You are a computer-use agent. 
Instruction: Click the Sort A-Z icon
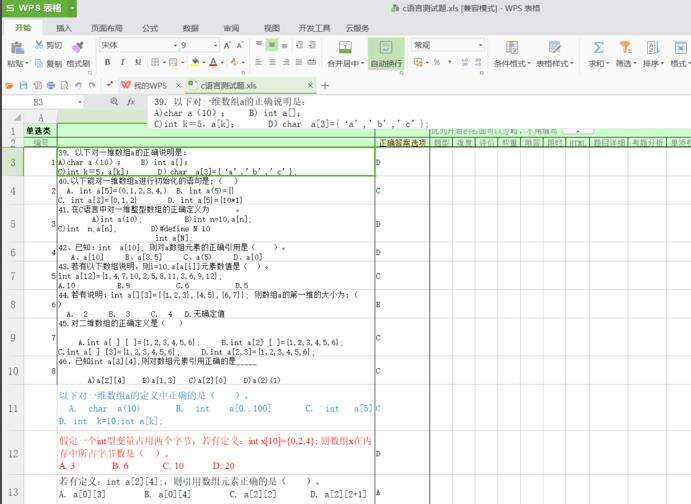[653, 48]
